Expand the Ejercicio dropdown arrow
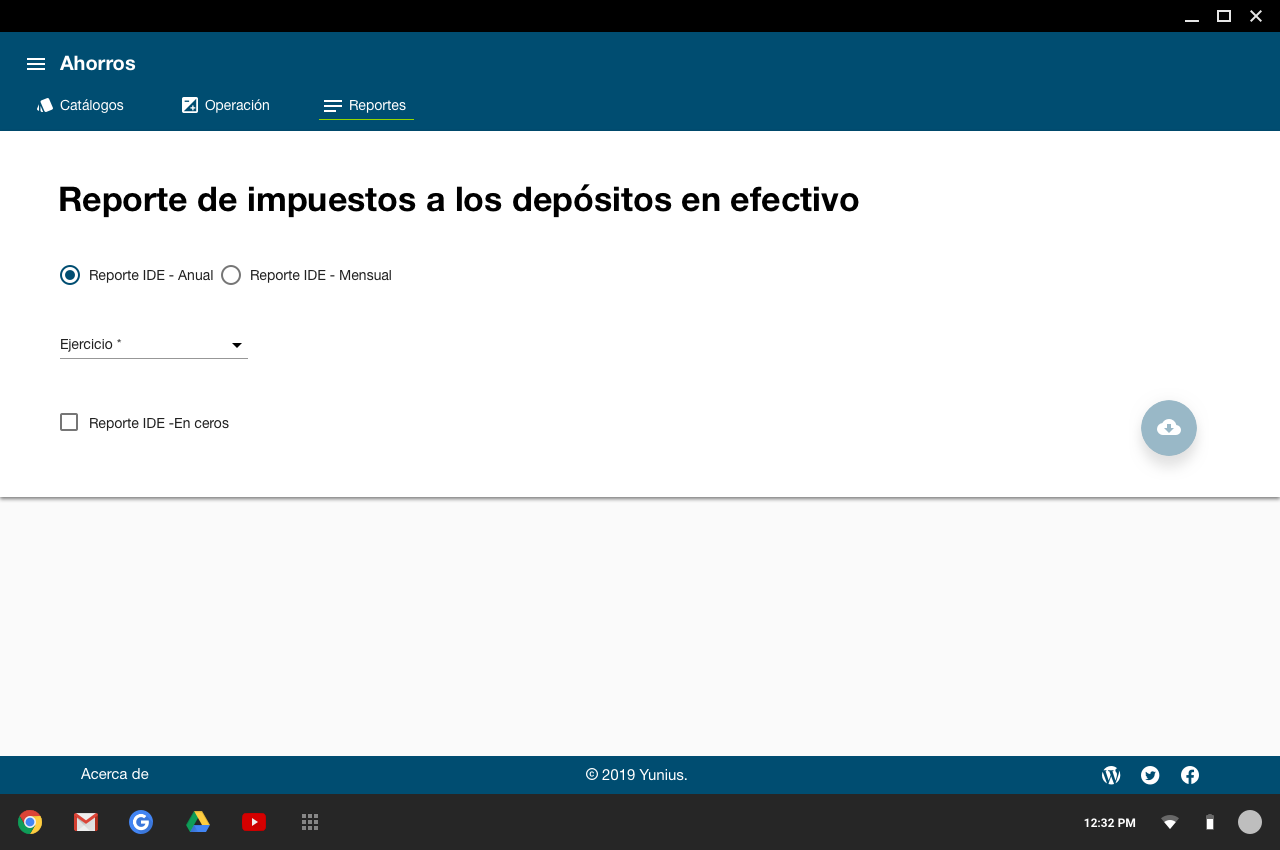The height and width of the screenshot is (850, 1280). click(x=237, y=345)
